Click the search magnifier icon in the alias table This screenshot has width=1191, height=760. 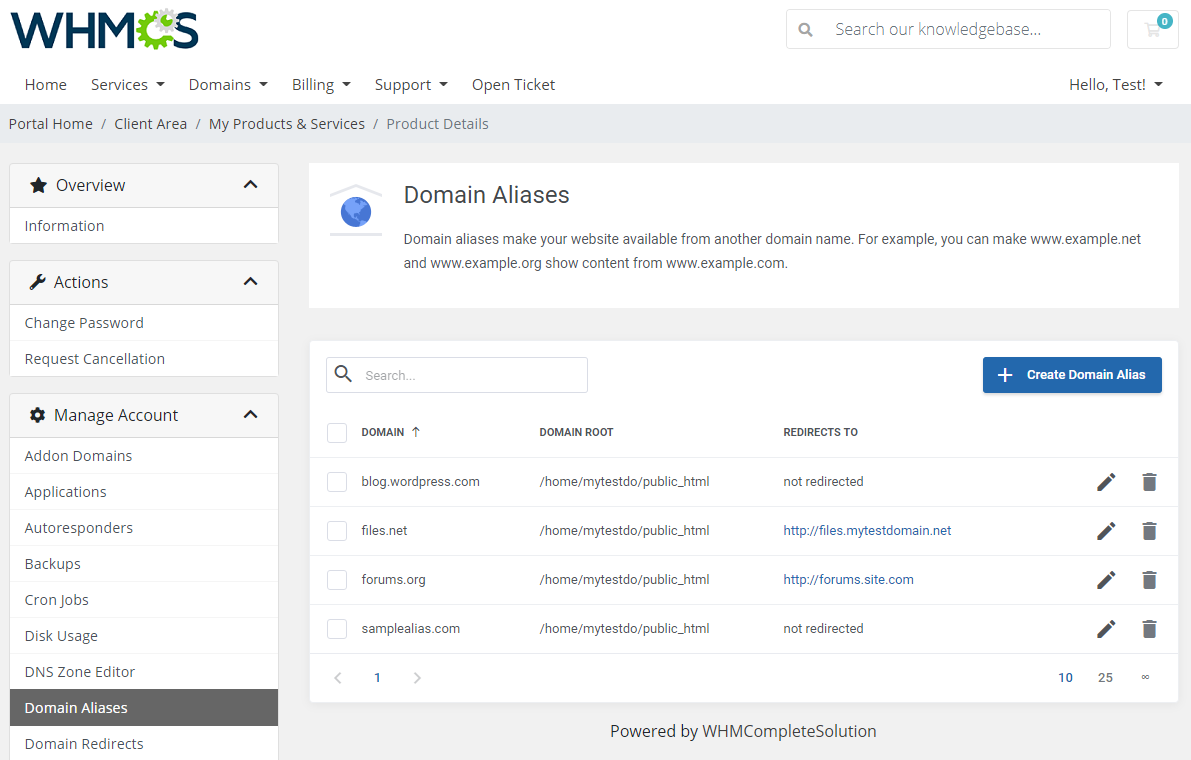tap(343, 374)
